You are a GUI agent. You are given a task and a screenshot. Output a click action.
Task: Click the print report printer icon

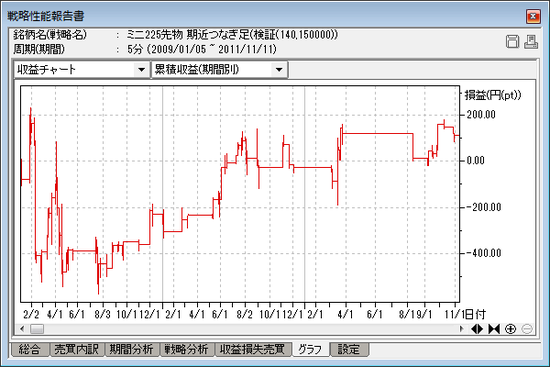(x=531, y=42)
